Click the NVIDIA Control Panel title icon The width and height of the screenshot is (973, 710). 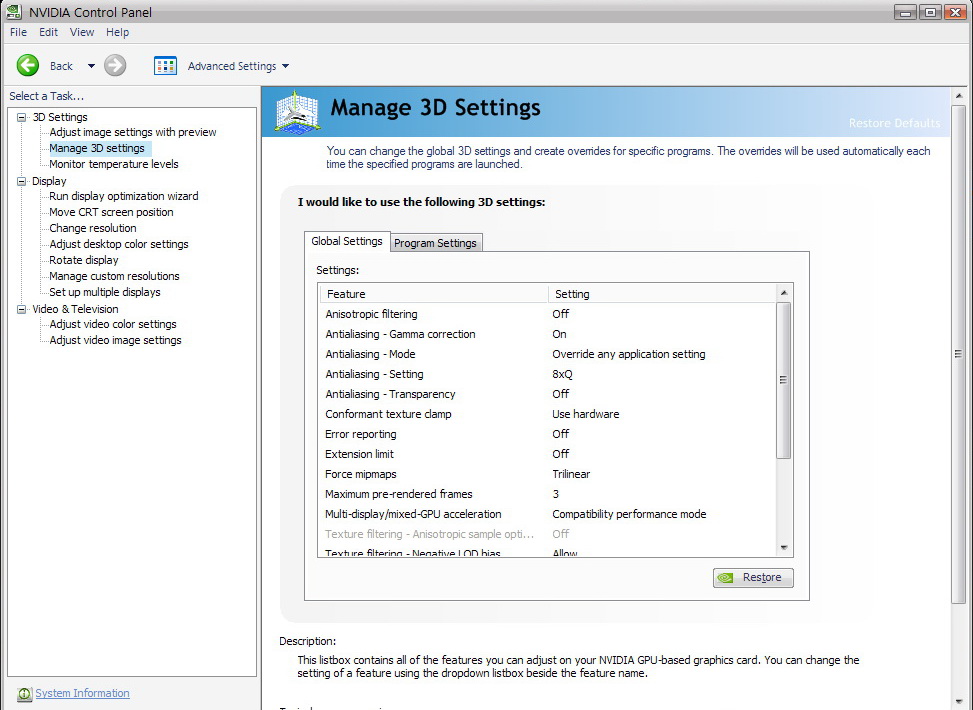14,12
